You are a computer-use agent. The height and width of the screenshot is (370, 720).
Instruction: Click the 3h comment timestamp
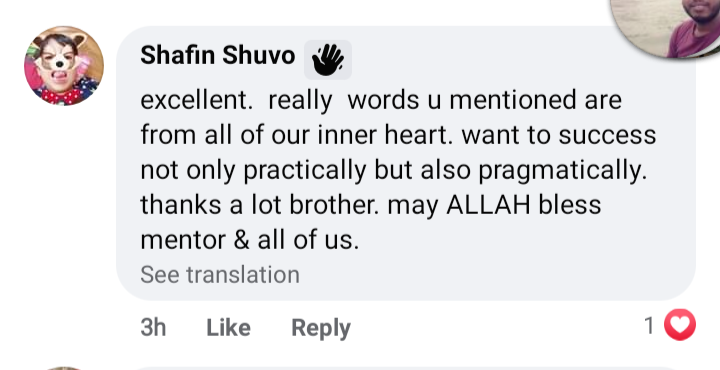(x=153, y=328)
